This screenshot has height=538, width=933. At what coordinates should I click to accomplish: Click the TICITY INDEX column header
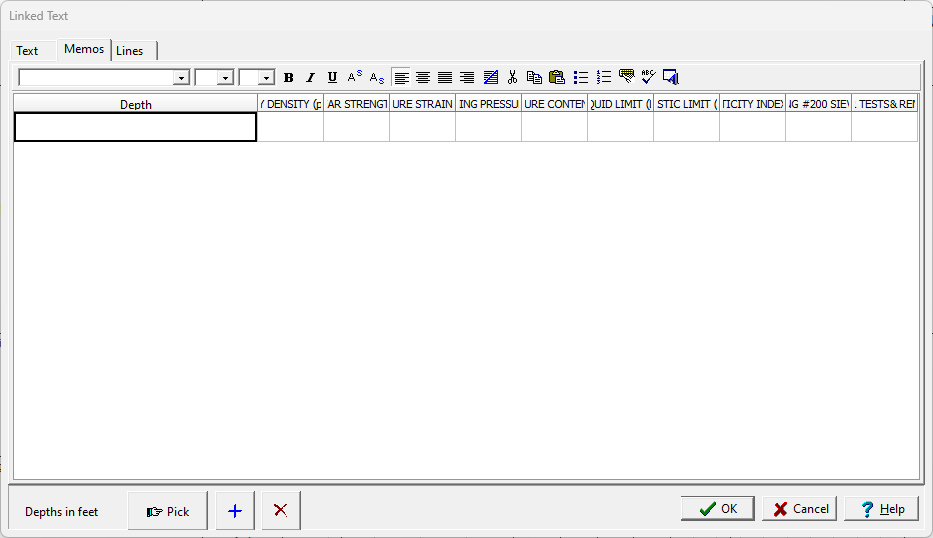pyautogui.click(x=753, y=104)
